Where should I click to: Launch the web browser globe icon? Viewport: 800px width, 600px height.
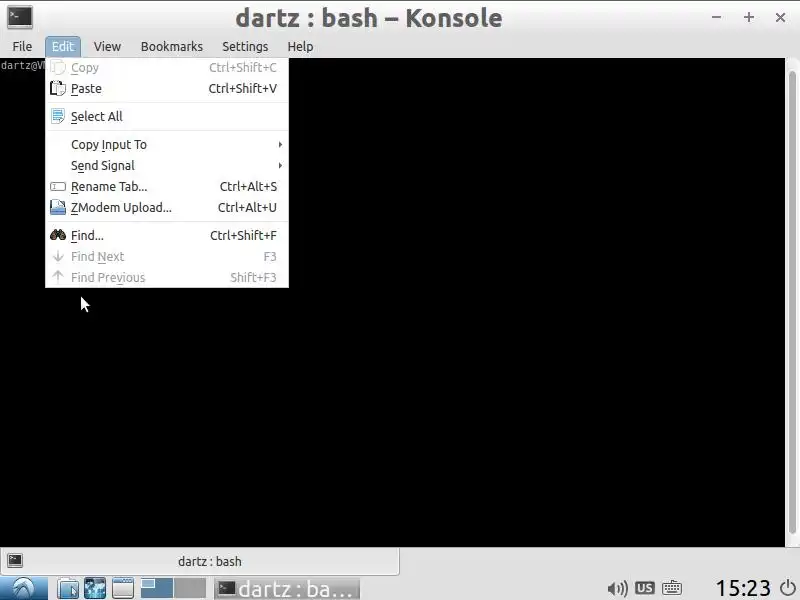point(95,589)
